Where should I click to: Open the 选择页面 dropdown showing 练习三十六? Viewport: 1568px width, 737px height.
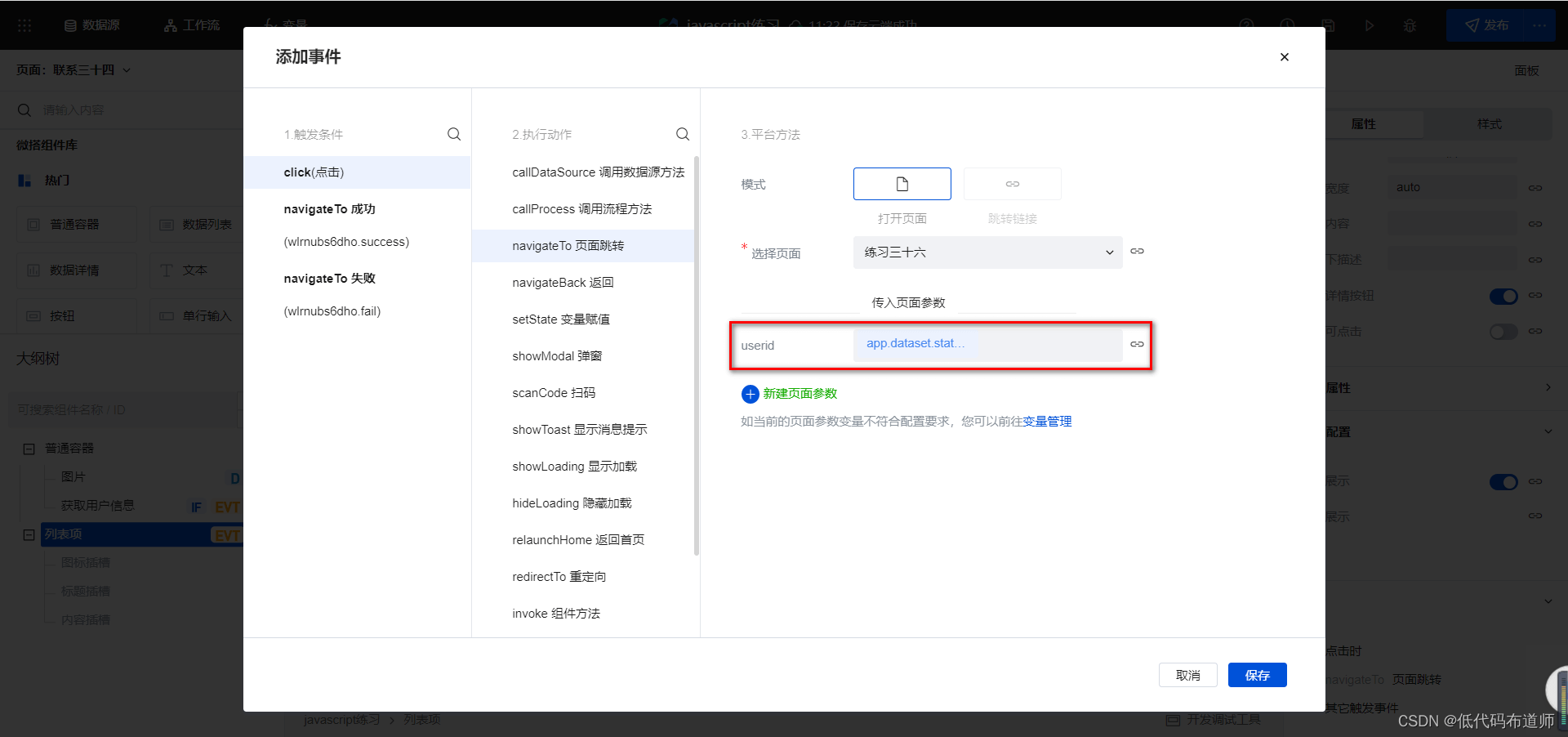[x=987, y=252]
